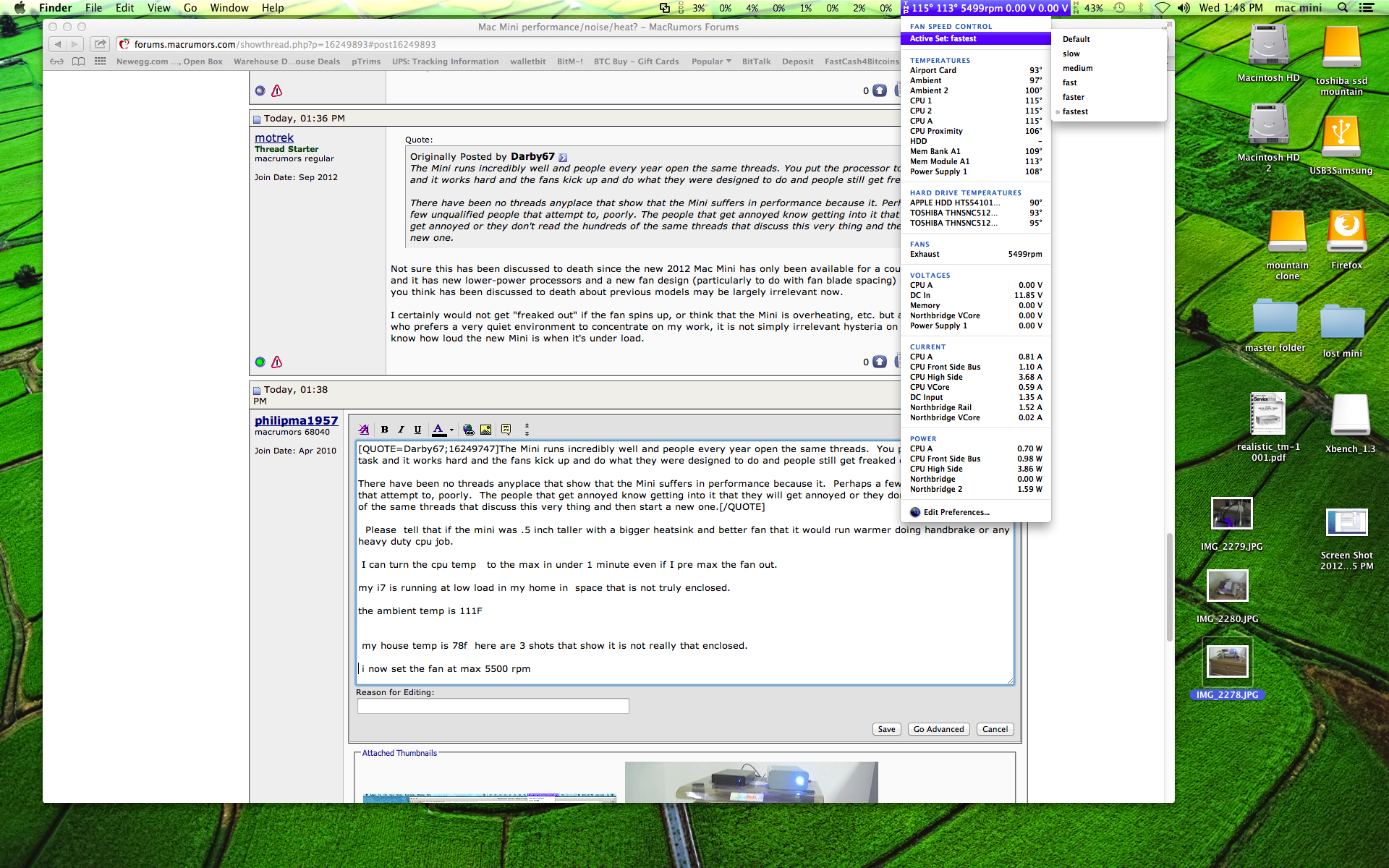Open the Apple menu
1389x868 pixels.
(20, 8)
